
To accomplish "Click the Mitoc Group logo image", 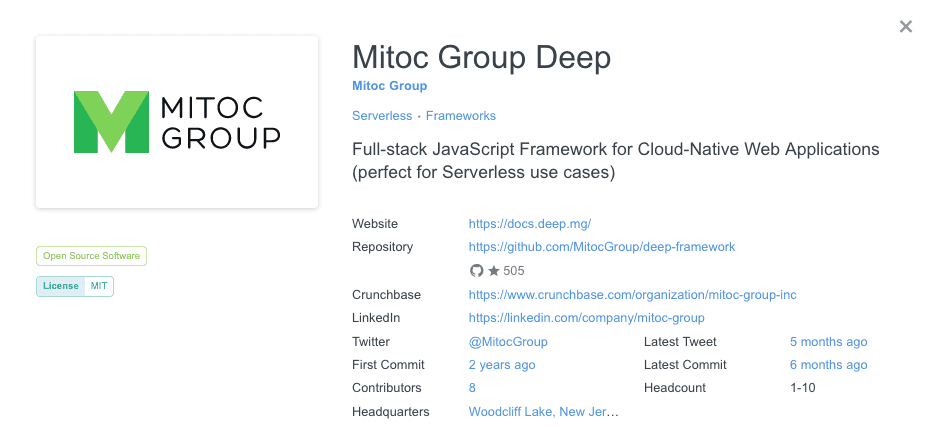I will pyautogui.click(x=177, y=122).
